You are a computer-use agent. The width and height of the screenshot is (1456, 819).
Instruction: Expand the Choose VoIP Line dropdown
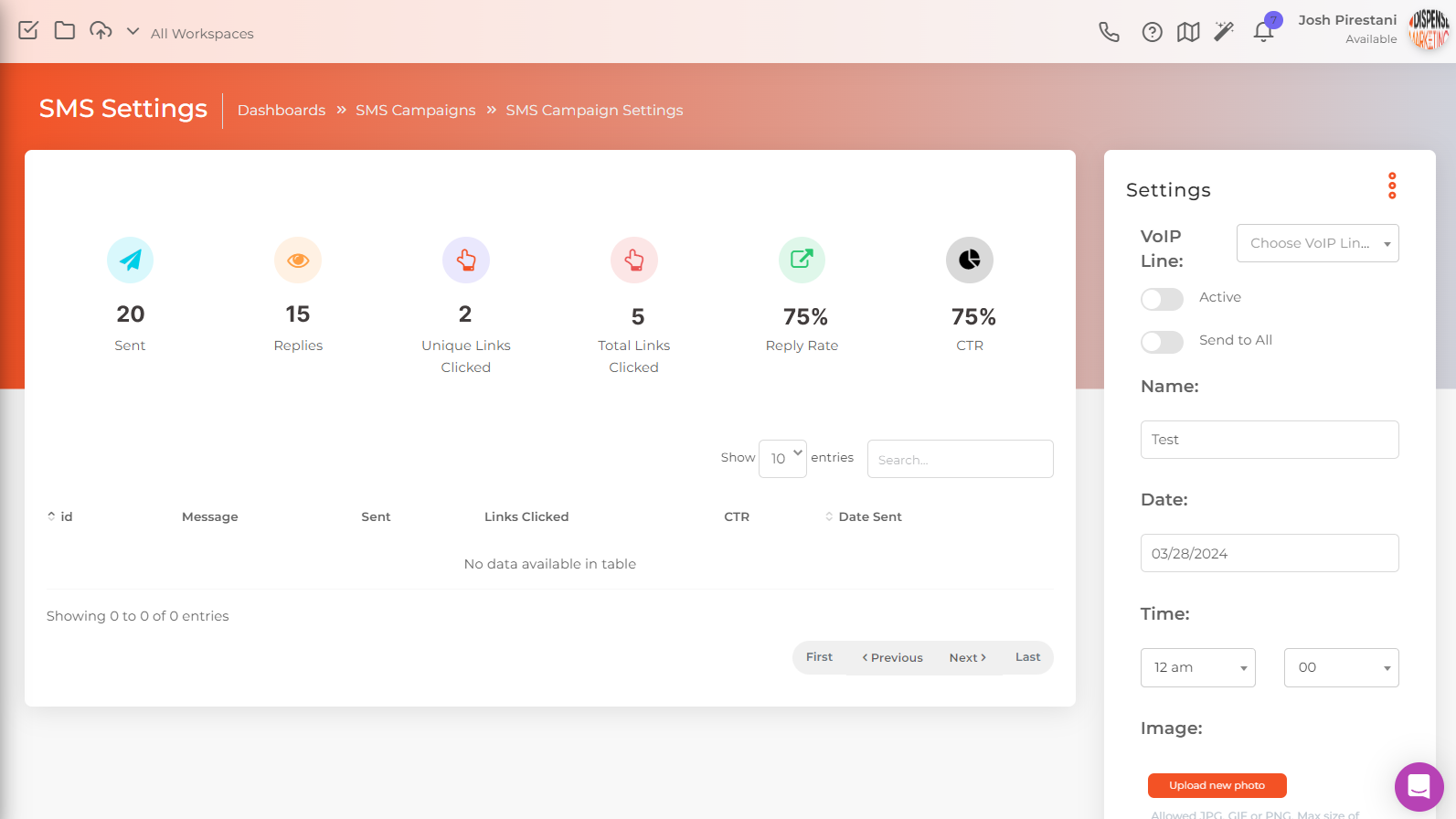(1317, 243)
